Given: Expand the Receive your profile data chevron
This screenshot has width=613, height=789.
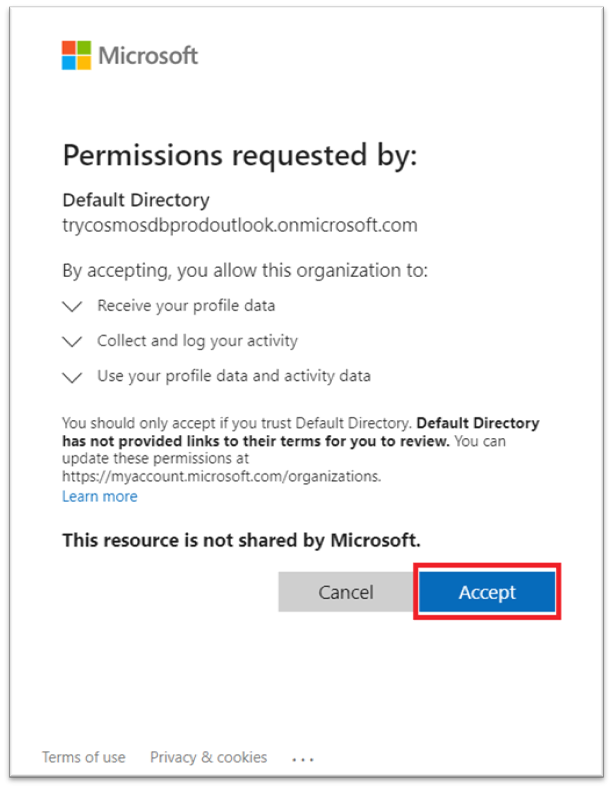Looking at the screenshot, I should [x=71, y=307].
